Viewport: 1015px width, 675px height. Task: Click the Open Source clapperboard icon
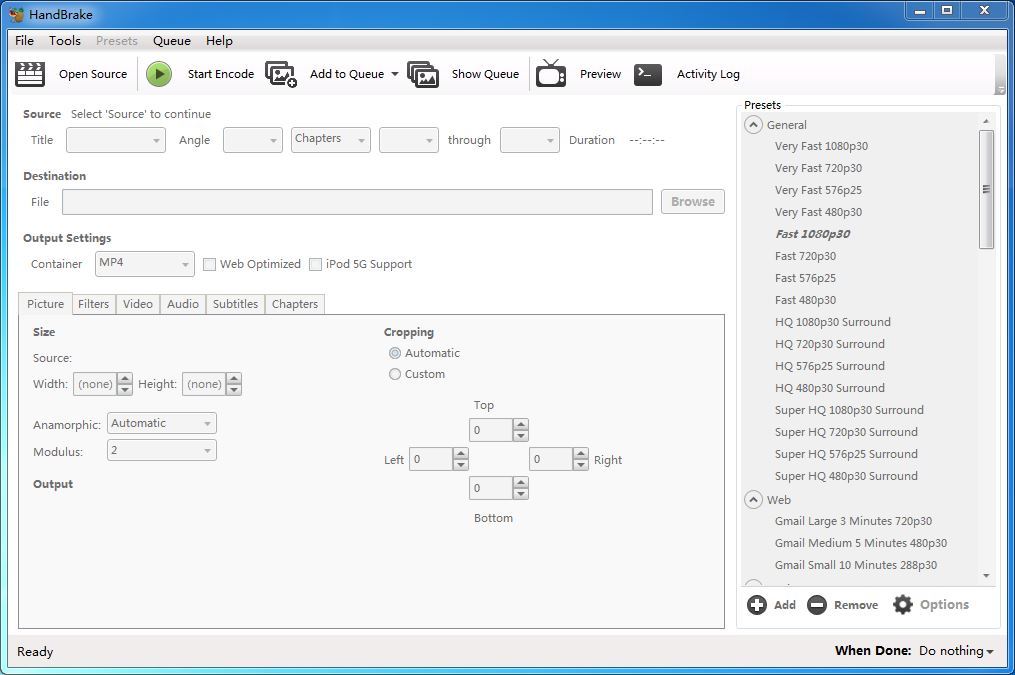click(30, 74)
